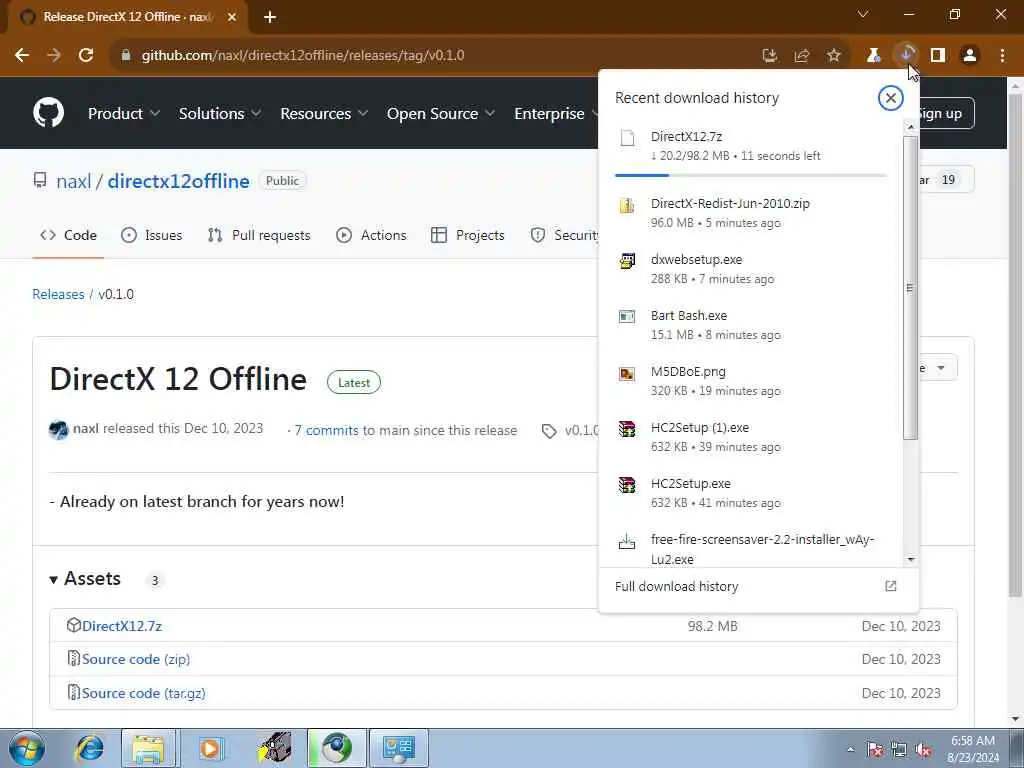Click Full download history
The height and width of the screenshot is (768, 1024).
(677, 586)
